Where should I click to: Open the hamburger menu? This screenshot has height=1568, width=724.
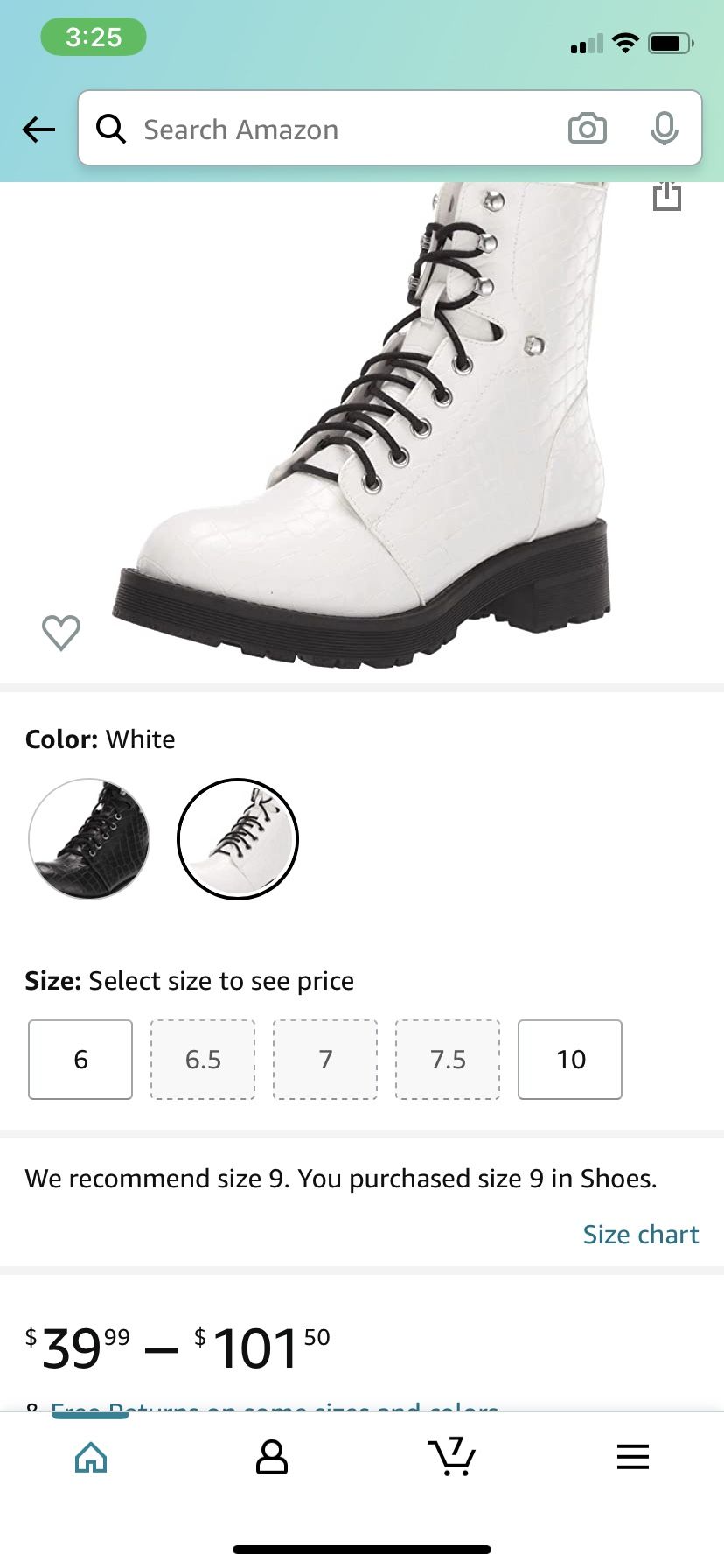pos(632,1457)
